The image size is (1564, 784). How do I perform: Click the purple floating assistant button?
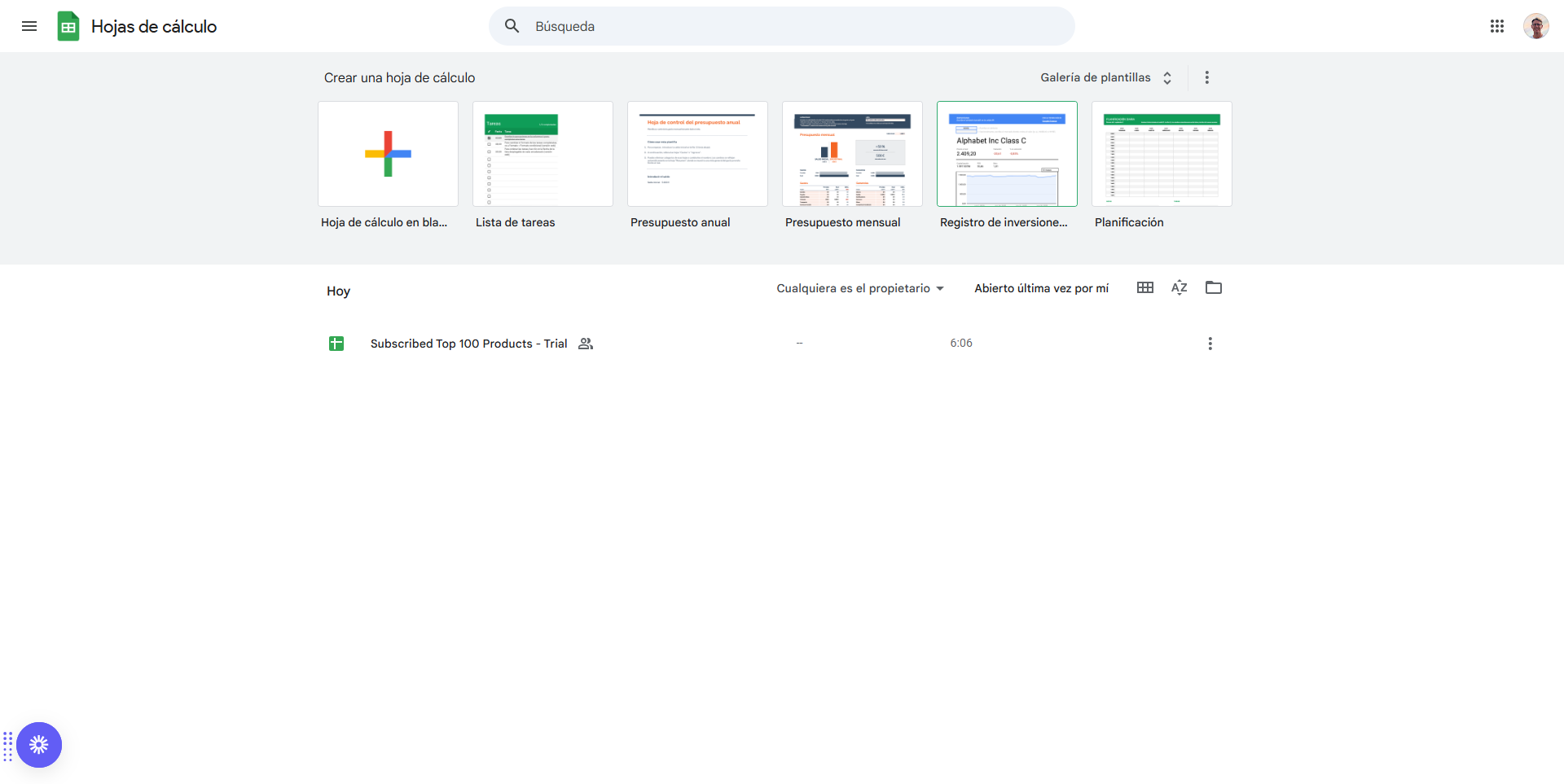[x=39, y=744]
